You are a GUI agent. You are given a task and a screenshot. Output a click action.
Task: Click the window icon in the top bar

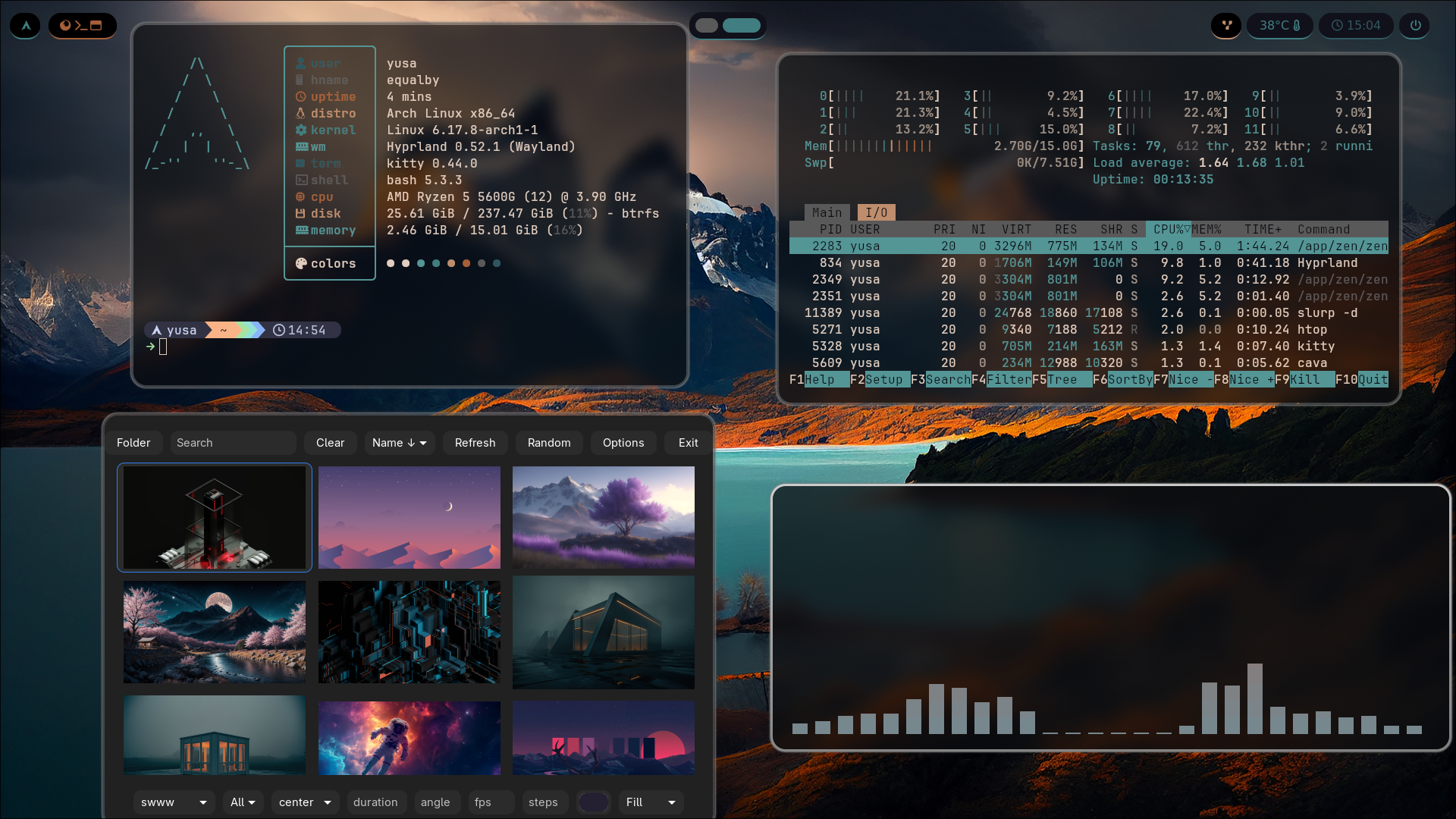96,26
